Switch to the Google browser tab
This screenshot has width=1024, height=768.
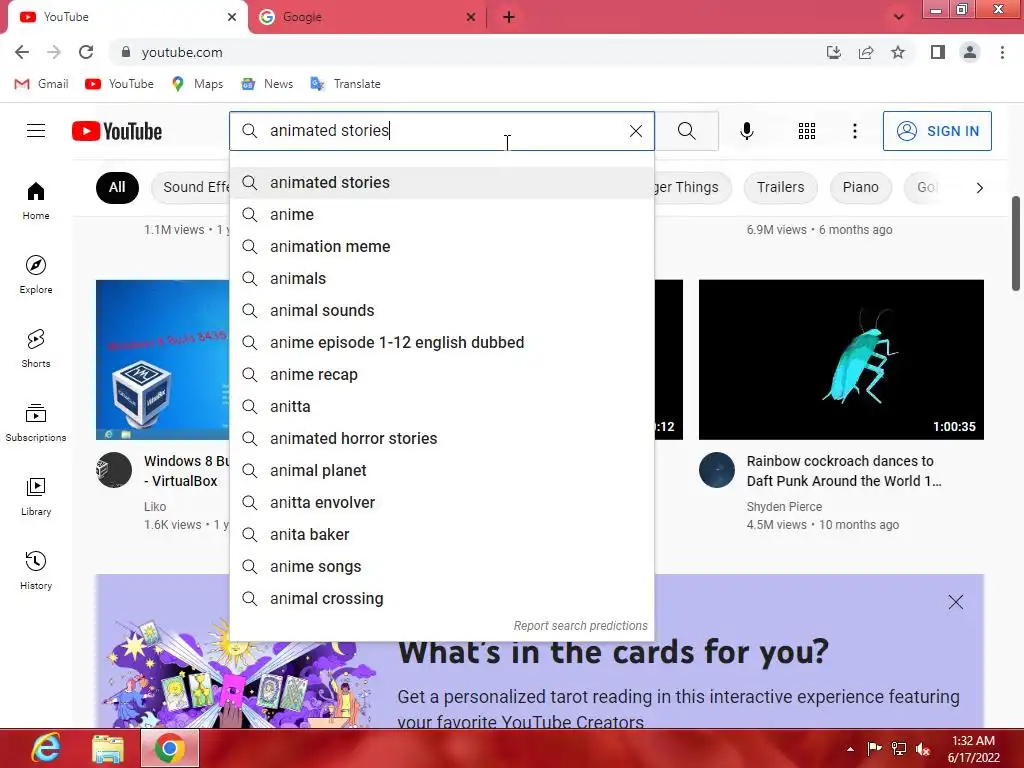click(366, 17)
